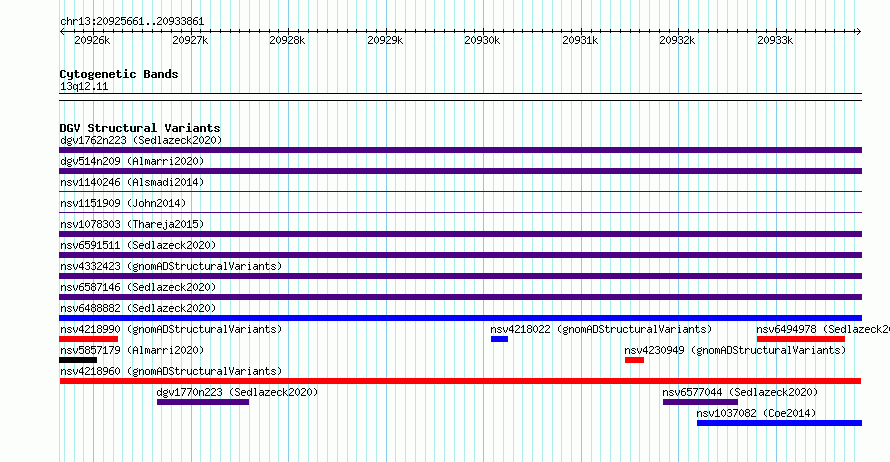
Task: Click the thin line under nsv1140246
Action: (460, 192)
